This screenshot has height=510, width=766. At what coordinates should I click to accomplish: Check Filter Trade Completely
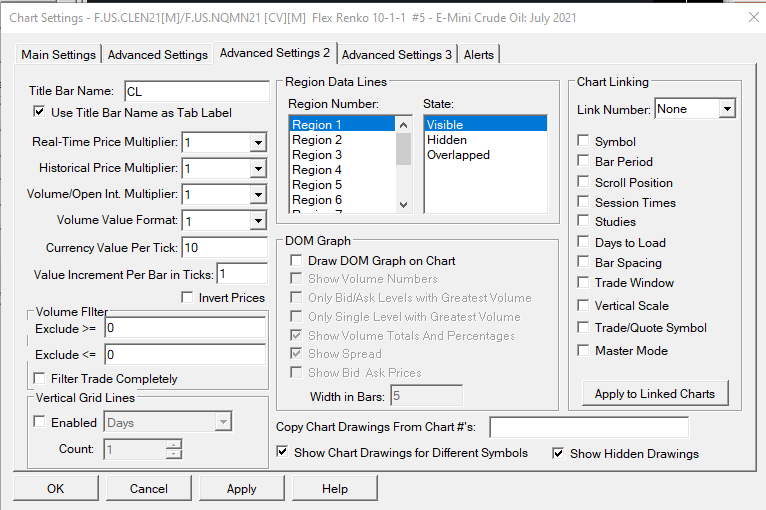[x=40, y=378]
